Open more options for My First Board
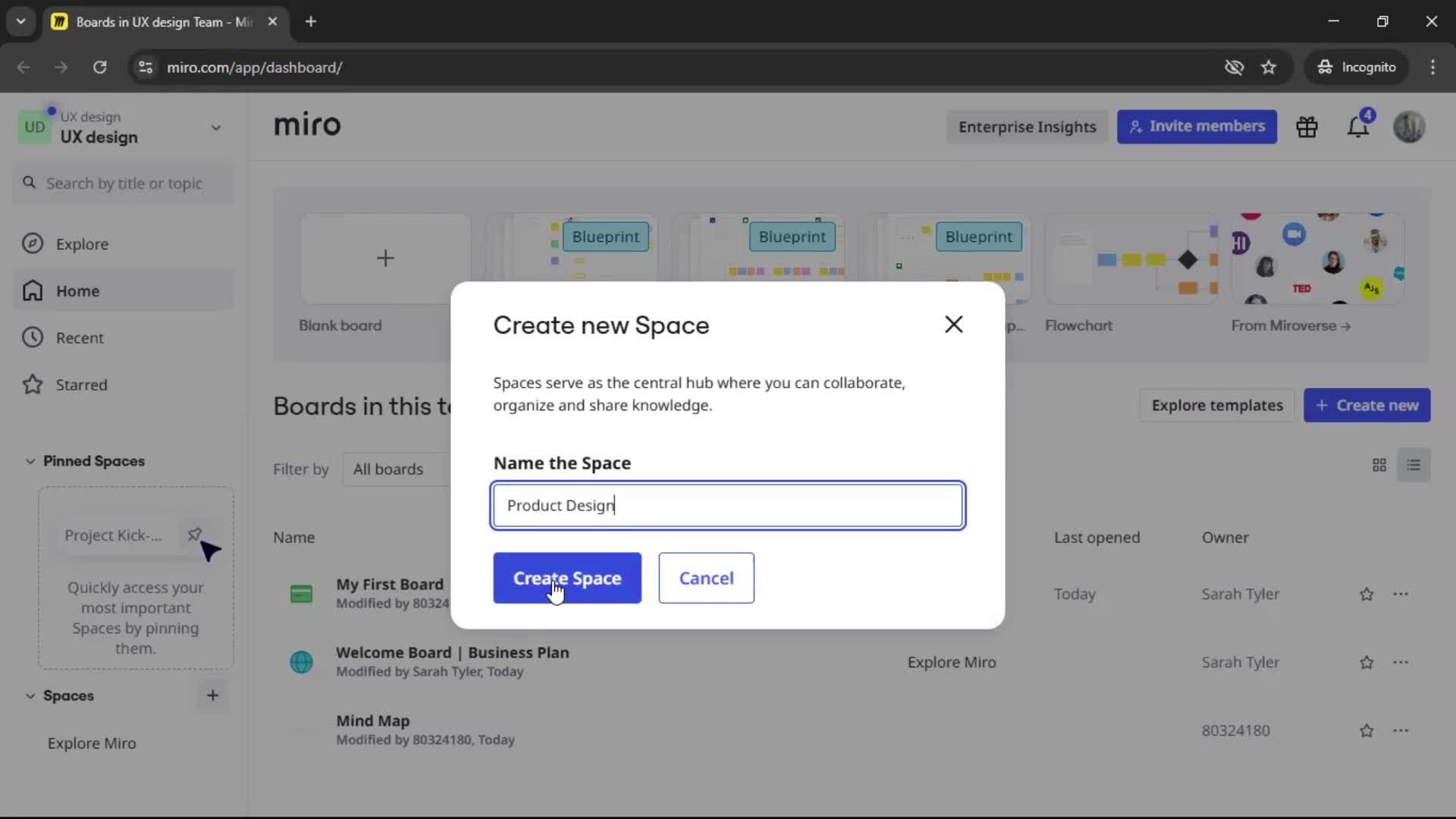This screenshot has height=819, width=1456. click(x=1401, y=594)
